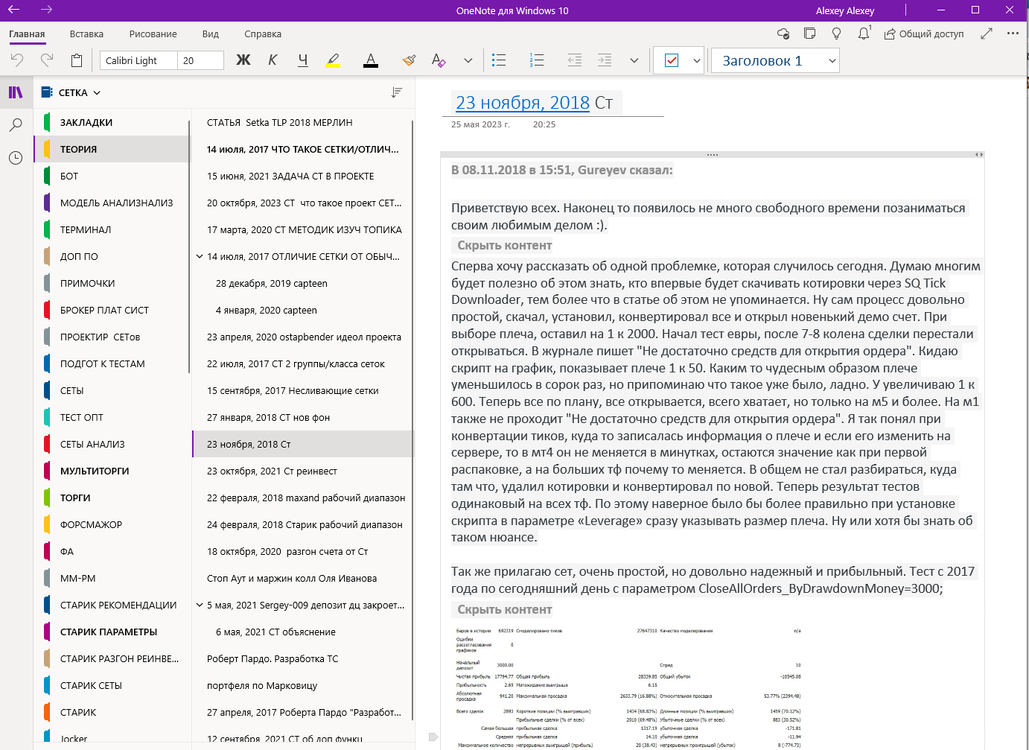The height and width of the screenshot is (750, 1029).
Task: Toggle italic formatting (К)
Action: point(272,60)
